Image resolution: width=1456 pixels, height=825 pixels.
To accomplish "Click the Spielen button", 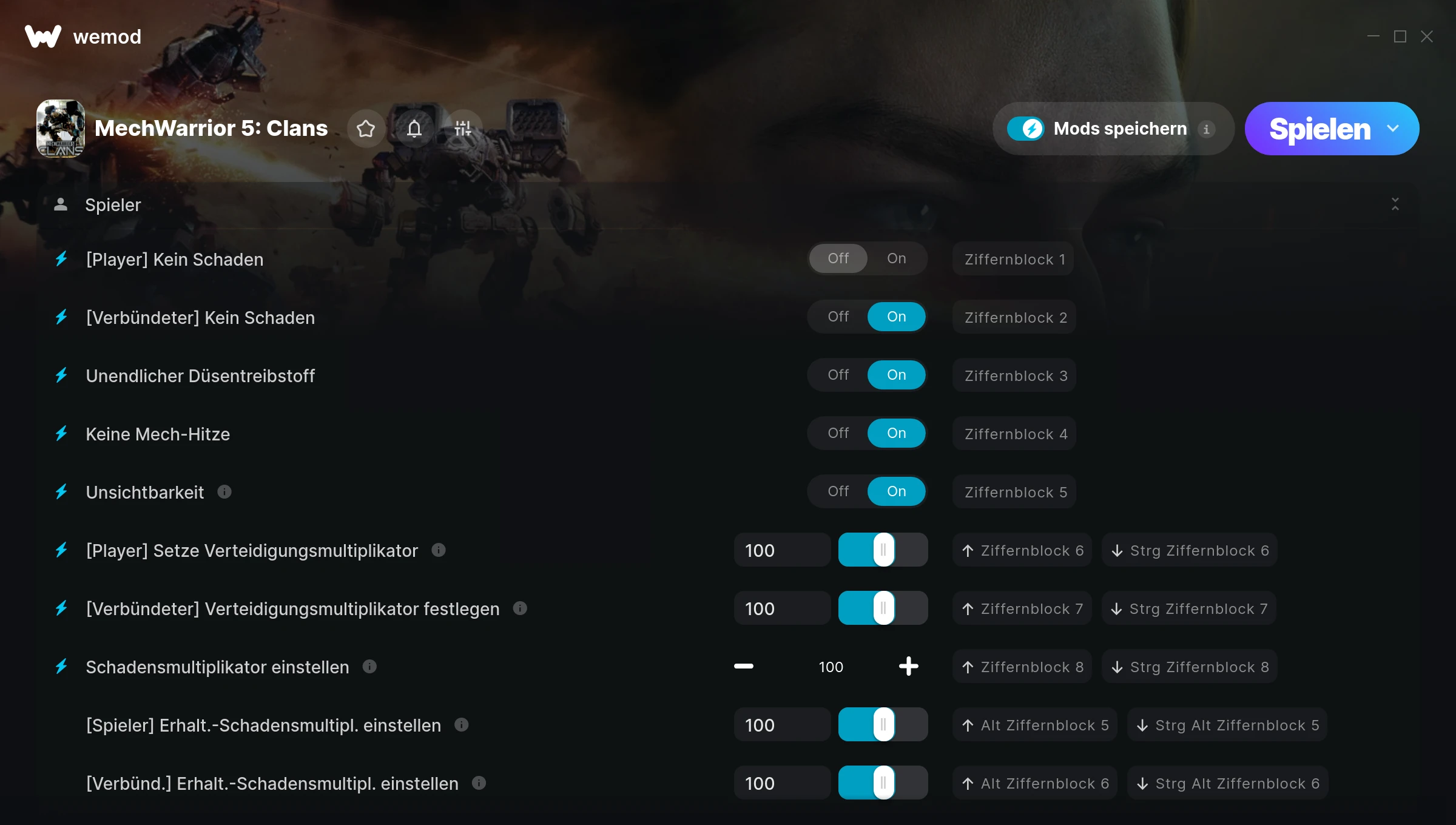I will [1319, 129].
